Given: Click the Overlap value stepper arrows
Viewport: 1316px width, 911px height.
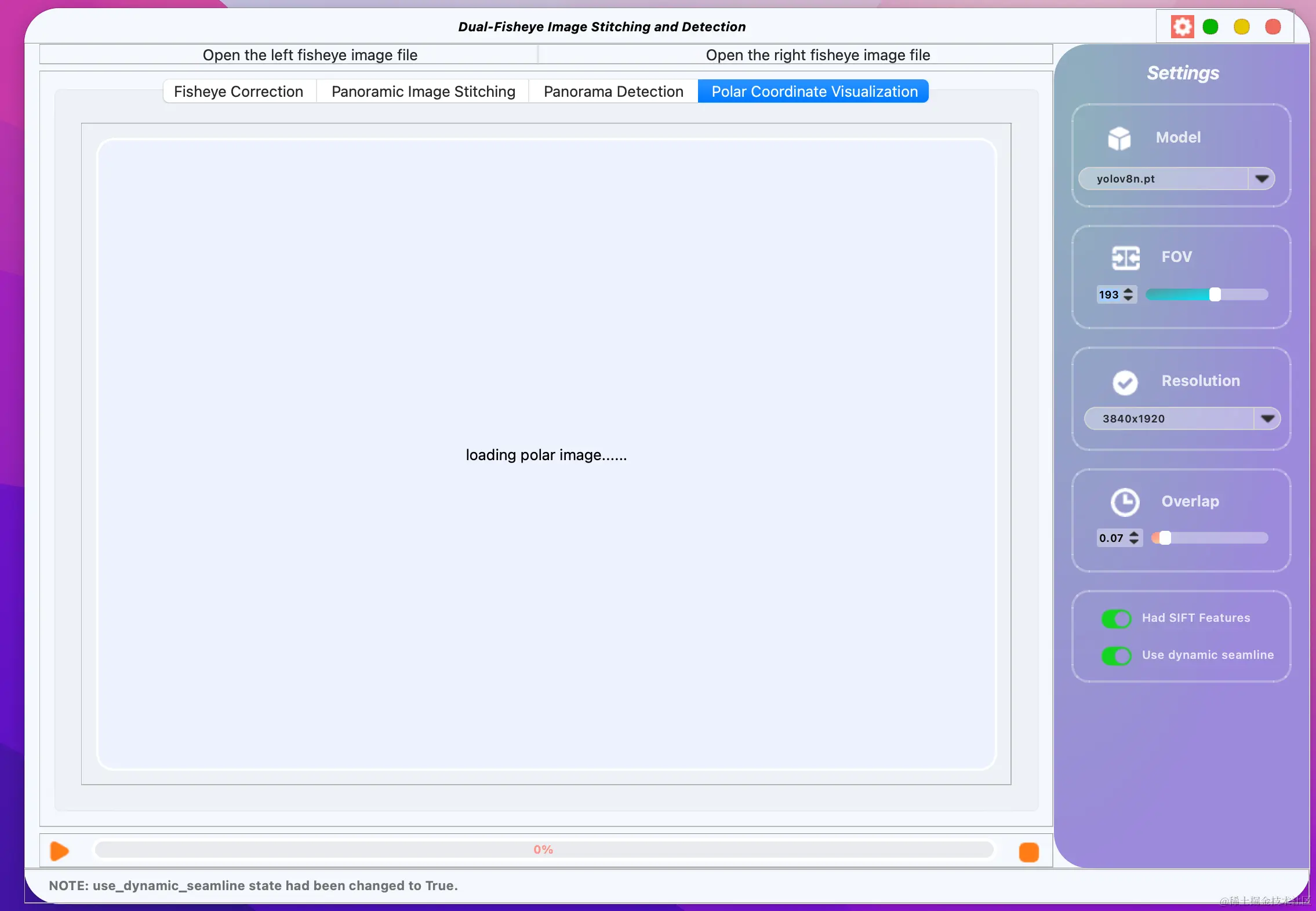Looking at the screenshot, I should click(x=1134, y=538).
